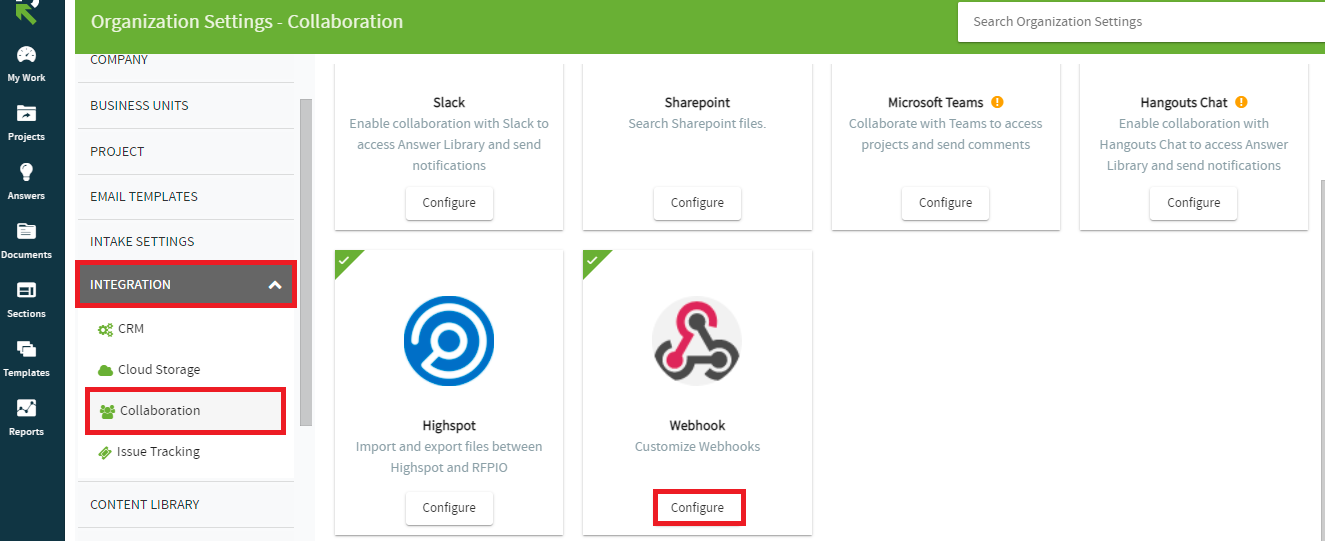Open Reports chart icon

click(27, 408)
